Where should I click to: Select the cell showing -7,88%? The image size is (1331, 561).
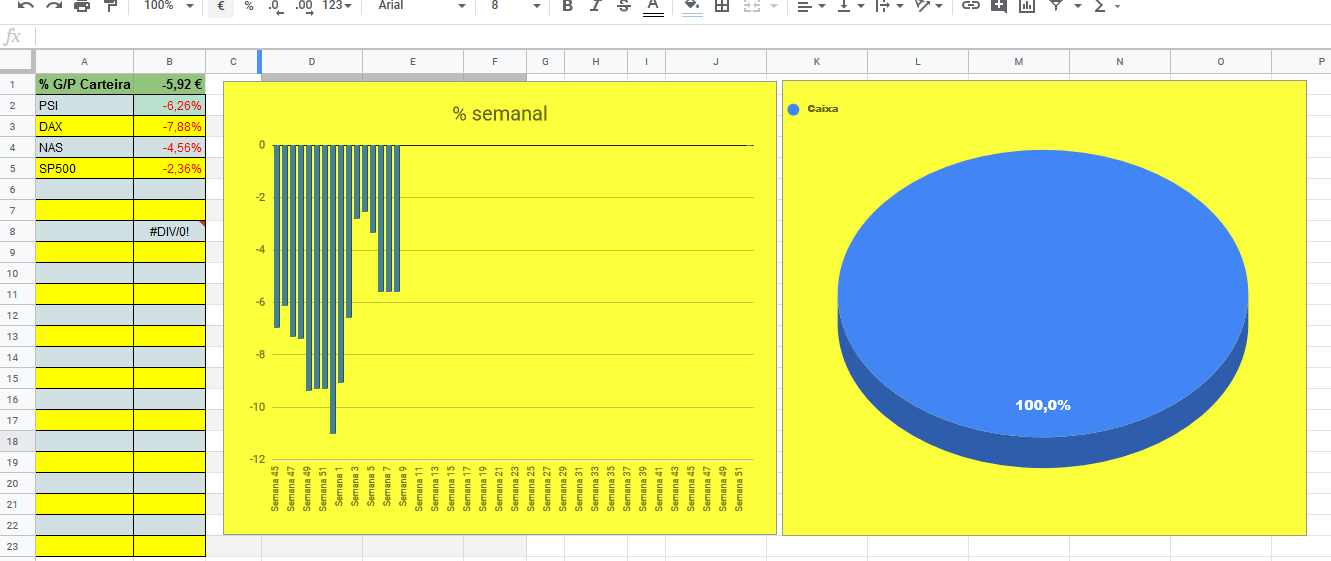(169, 126)
